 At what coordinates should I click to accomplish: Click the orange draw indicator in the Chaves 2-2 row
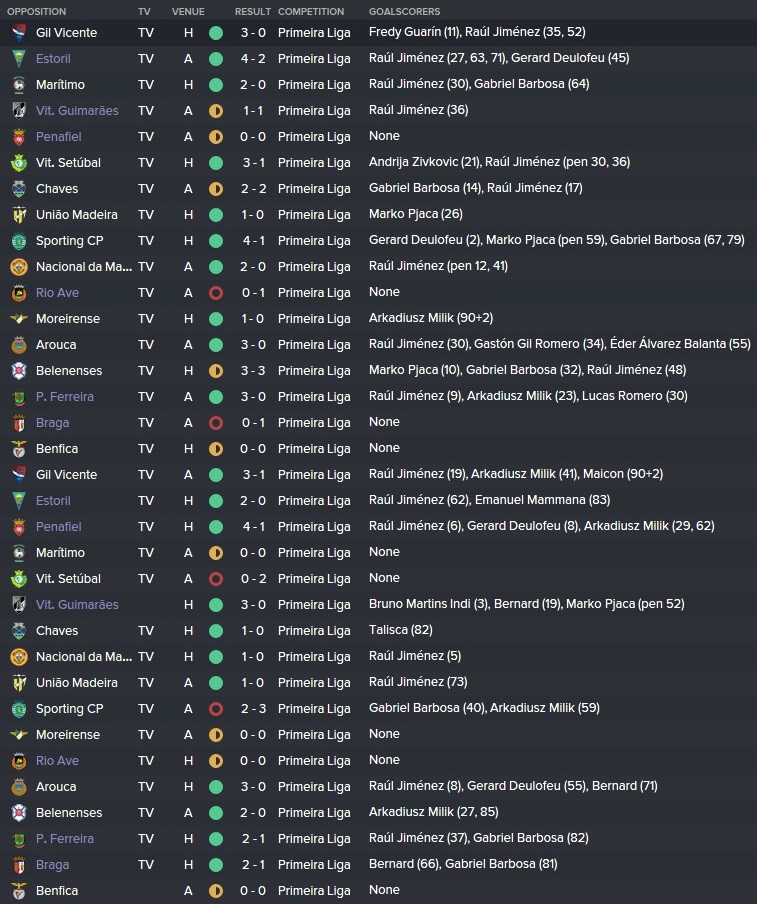(216, 189)
